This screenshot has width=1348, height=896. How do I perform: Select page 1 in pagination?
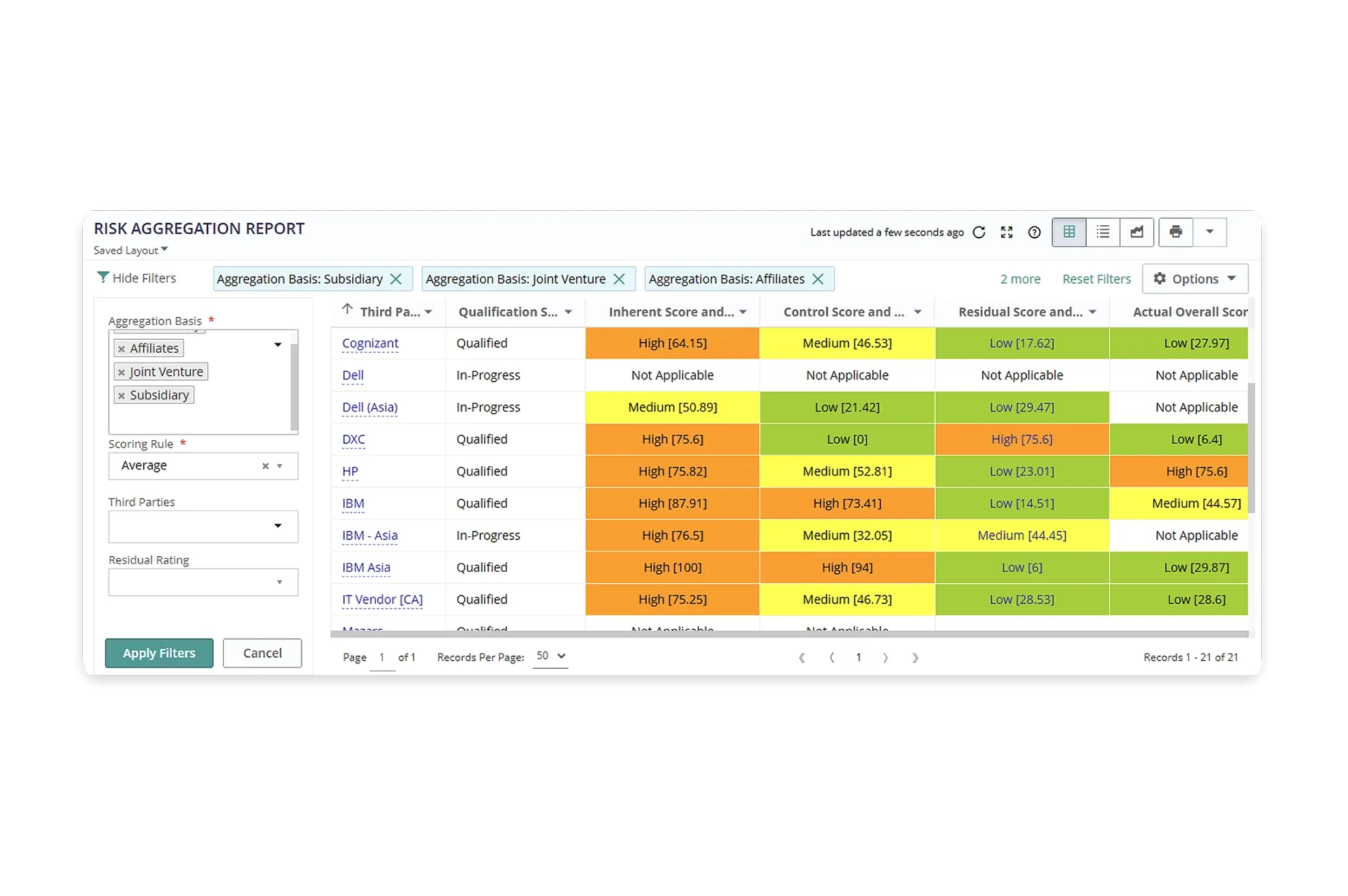[x=859, y=658]
